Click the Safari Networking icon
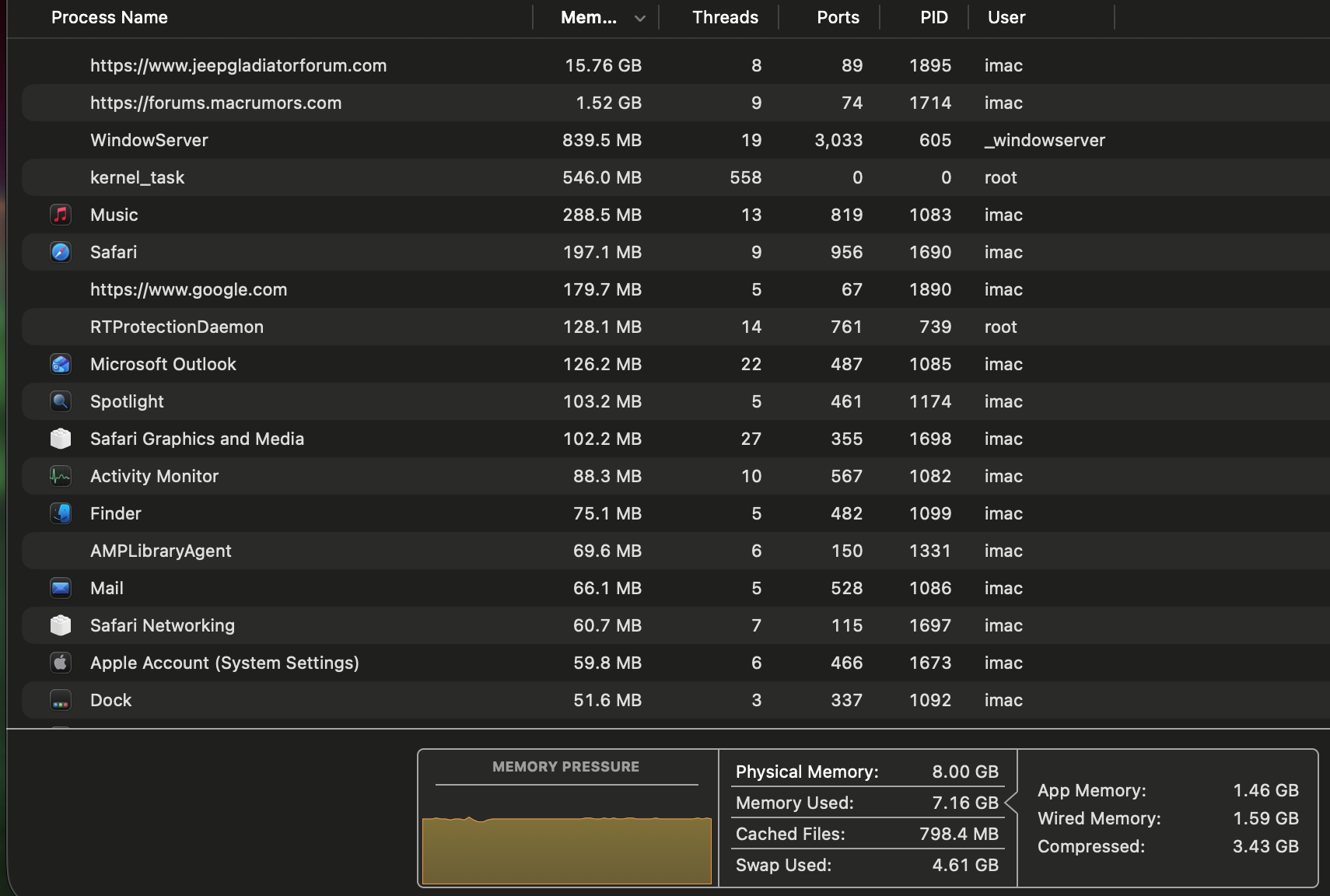This screenshot has width=1330, height=896. [61, 625]
